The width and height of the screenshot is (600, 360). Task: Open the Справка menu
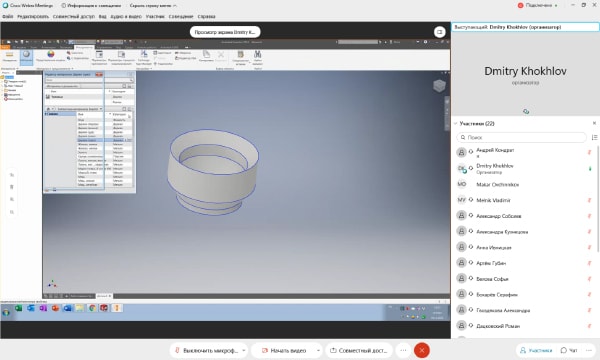point(206,16)
